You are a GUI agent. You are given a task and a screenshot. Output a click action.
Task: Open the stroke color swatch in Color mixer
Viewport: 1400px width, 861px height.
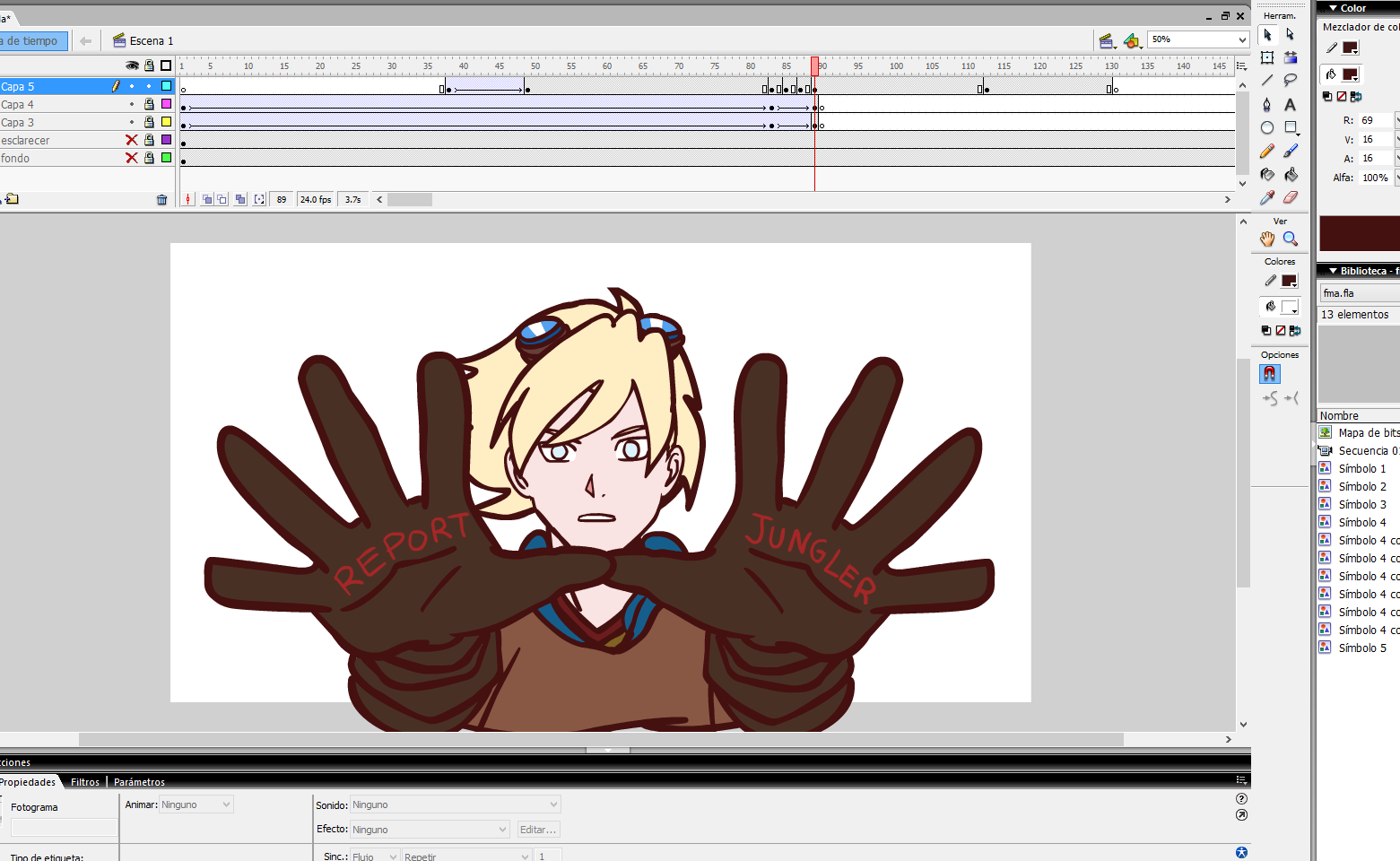click(x=1350, y=48)
